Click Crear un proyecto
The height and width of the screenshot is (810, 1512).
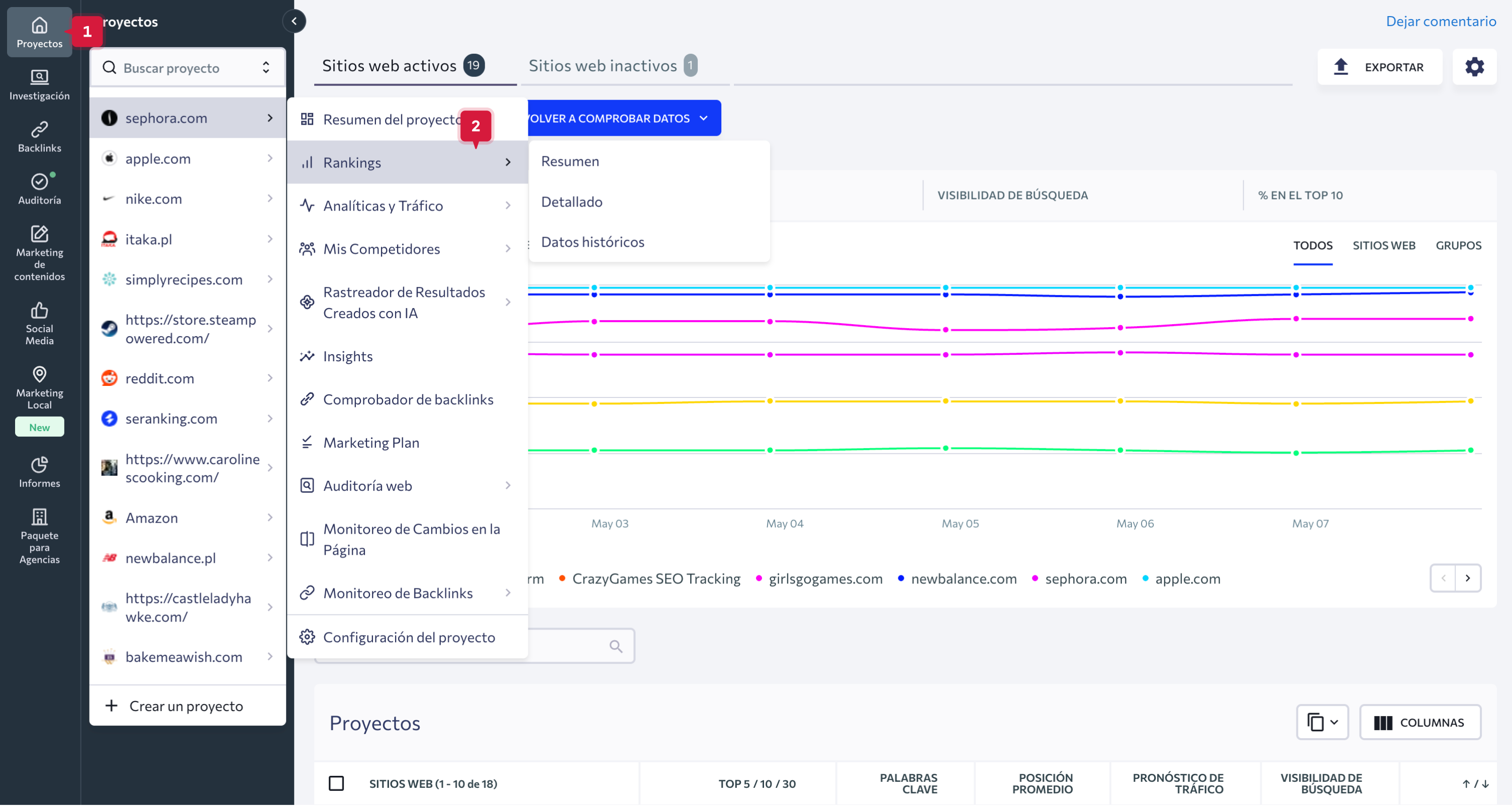click(187, 706)
